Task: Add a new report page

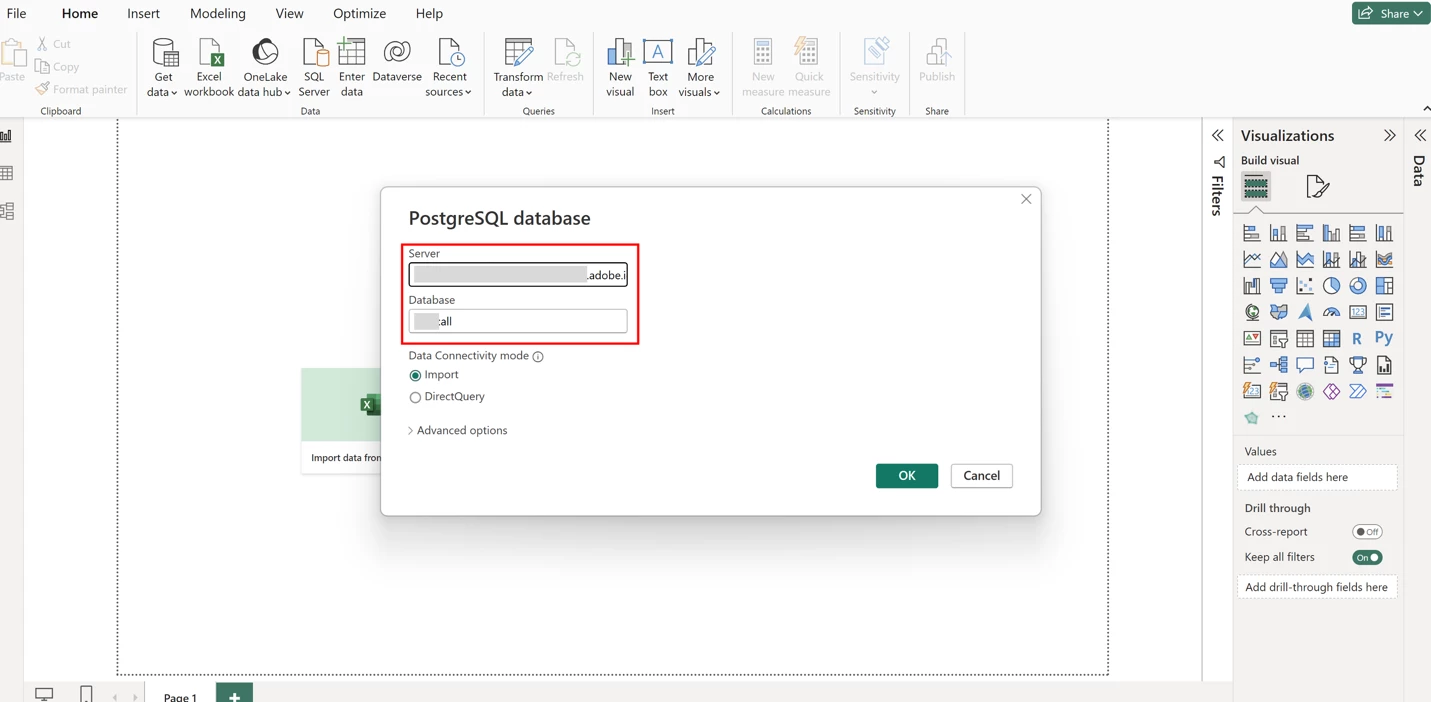Action: (234, 694)
